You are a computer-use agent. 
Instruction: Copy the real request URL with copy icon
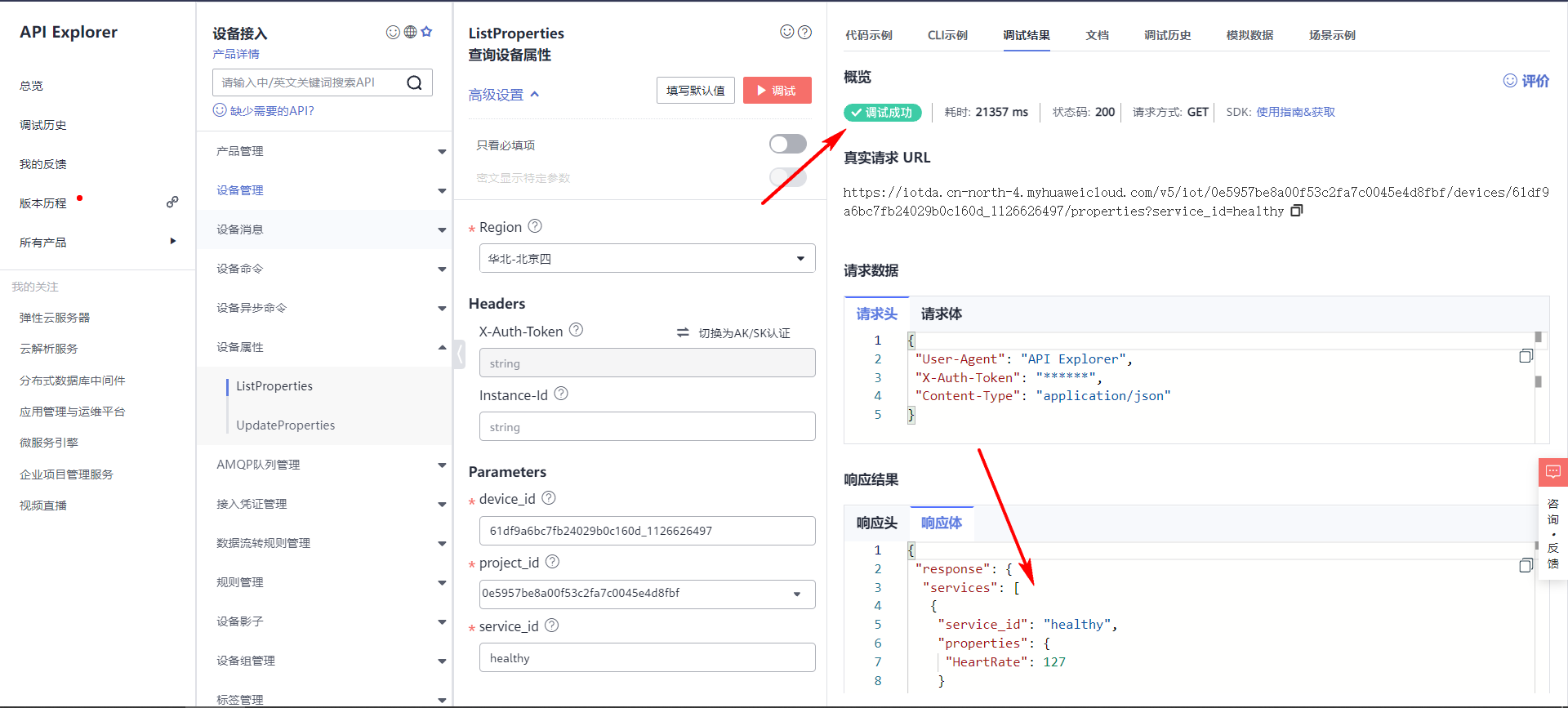1296,211
